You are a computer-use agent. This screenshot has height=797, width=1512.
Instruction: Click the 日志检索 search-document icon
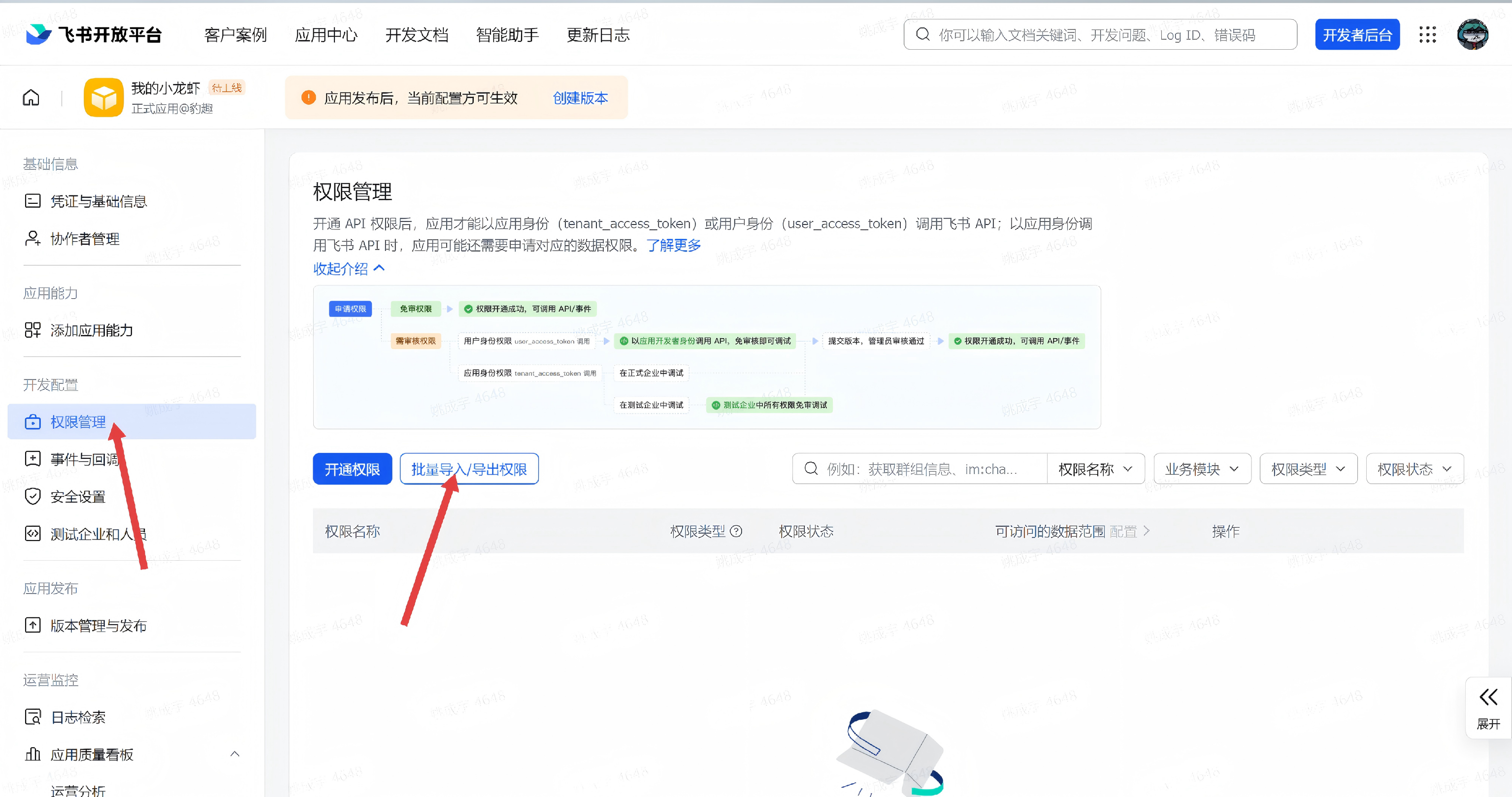click(x=33, y=717)
